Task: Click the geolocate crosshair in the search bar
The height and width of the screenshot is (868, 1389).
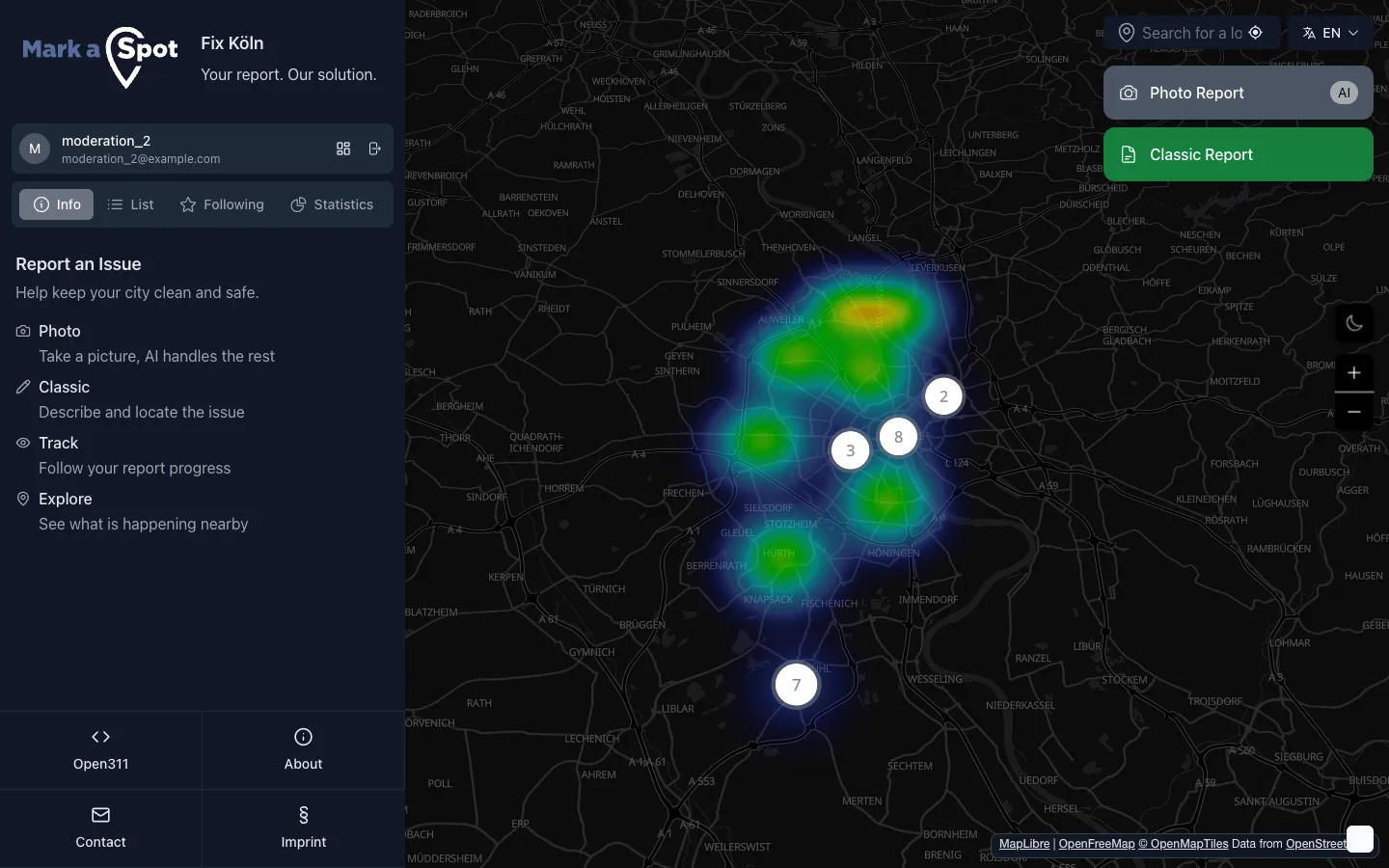Action: (1256, 32)
